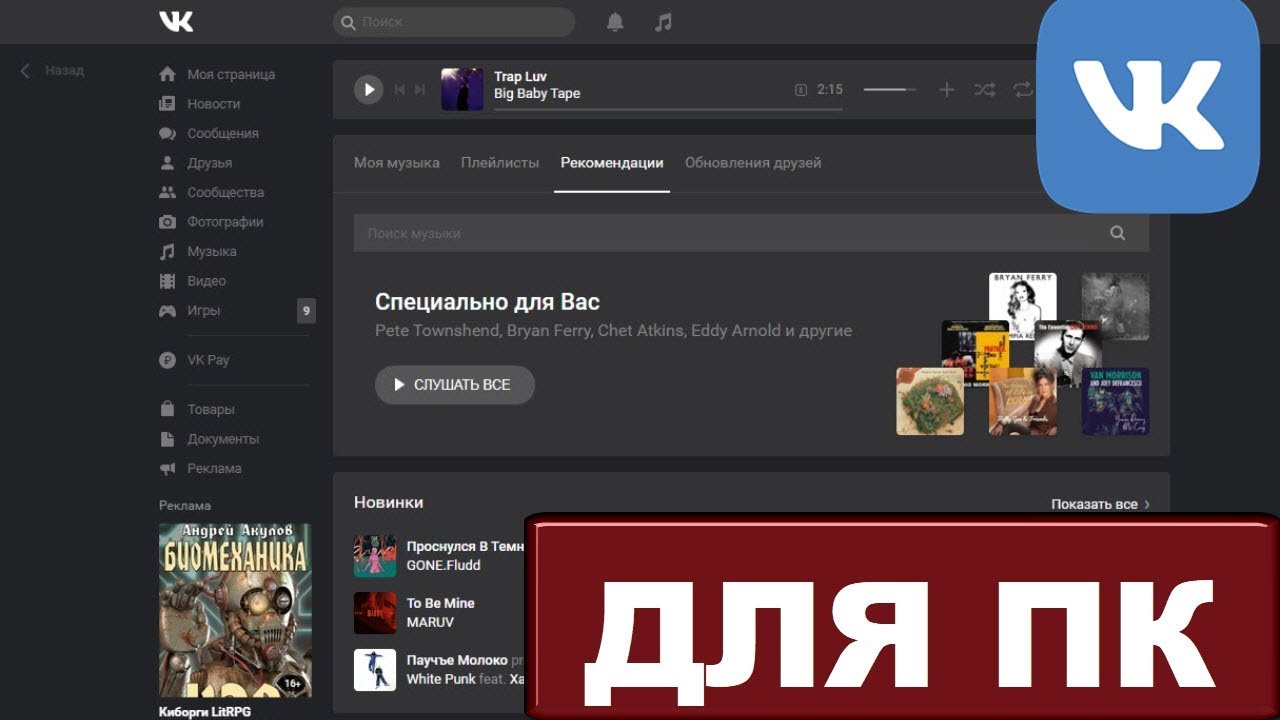1280x720 pixels.
Task: Open 'Видео' sidebar entry
Action: click(x=207, y=281)
